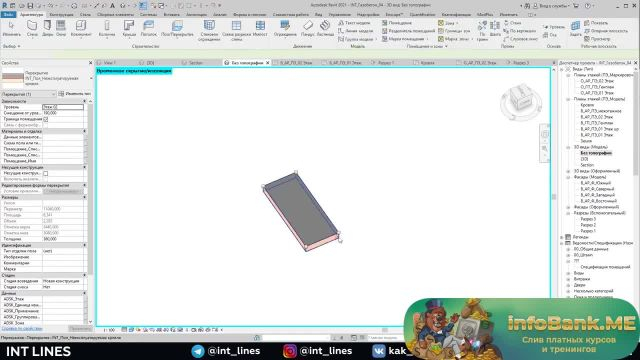Viewport: 640px width, 360px height.
Task: Click the Изменить тип button
Action: pos(75,94)
